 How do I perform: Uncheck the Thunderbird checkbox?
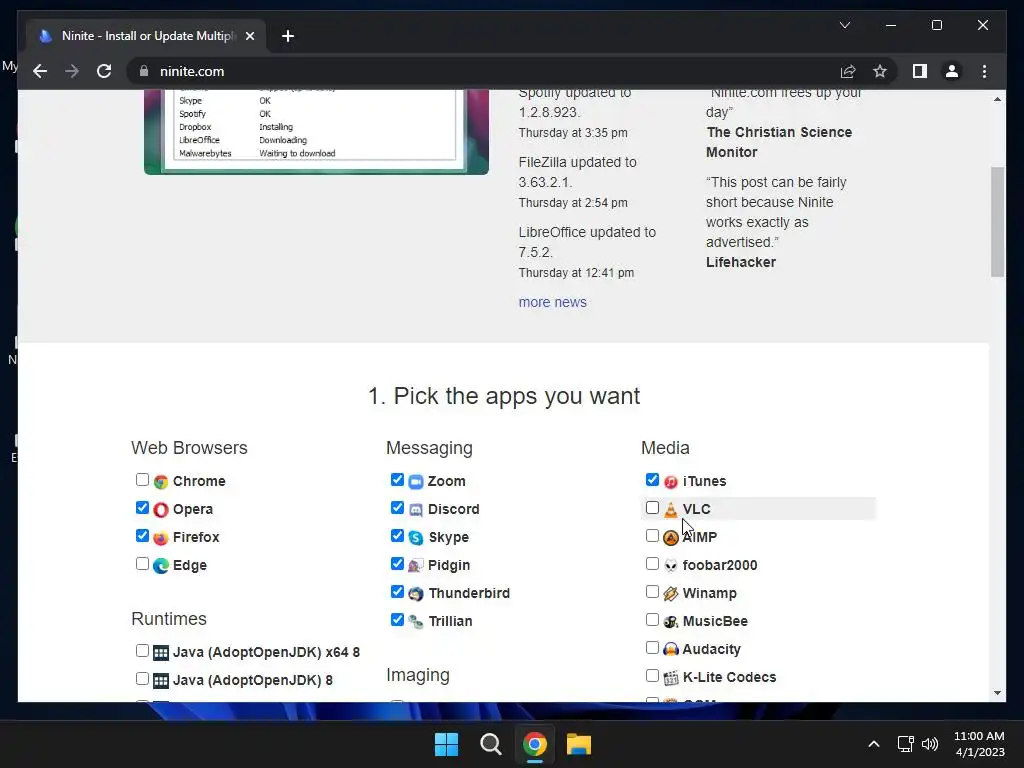coord(397,592)
